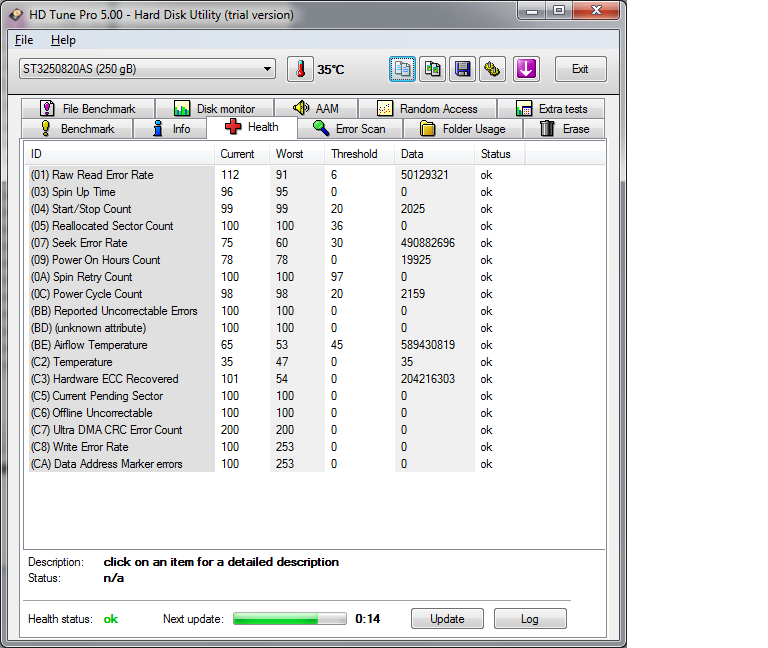This screenshot has height=648, width=768.
Task: Select the (04) Start/Stop Count row
Action: tap(277, 209)
